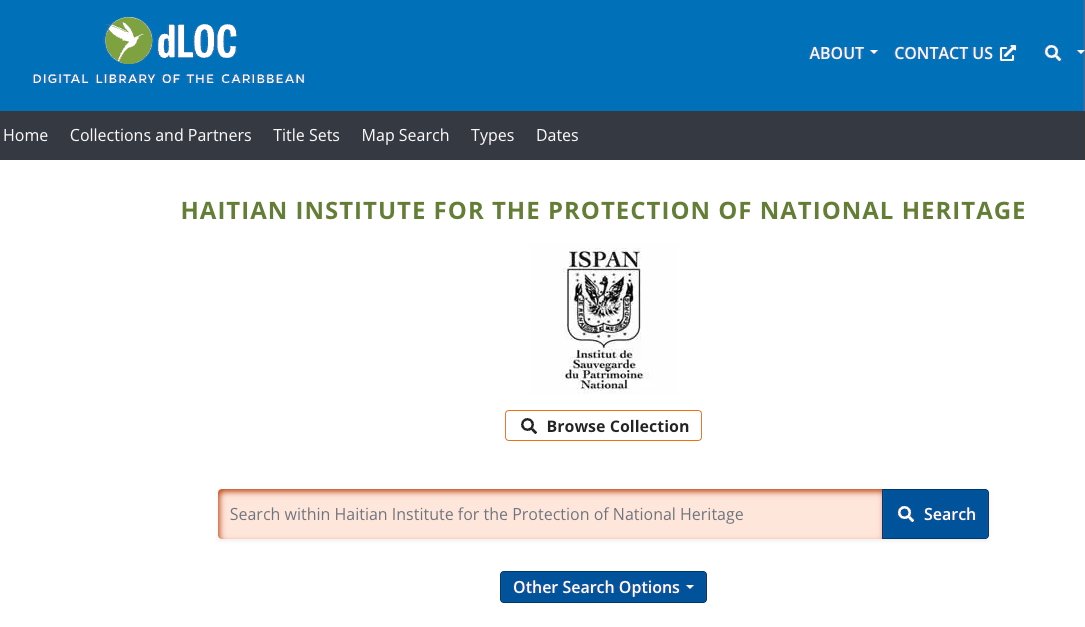Expand the ABOUT dropdown menu
This screenshot has height=627, width=1085.
pyautogui.click(x=843, y=54)
